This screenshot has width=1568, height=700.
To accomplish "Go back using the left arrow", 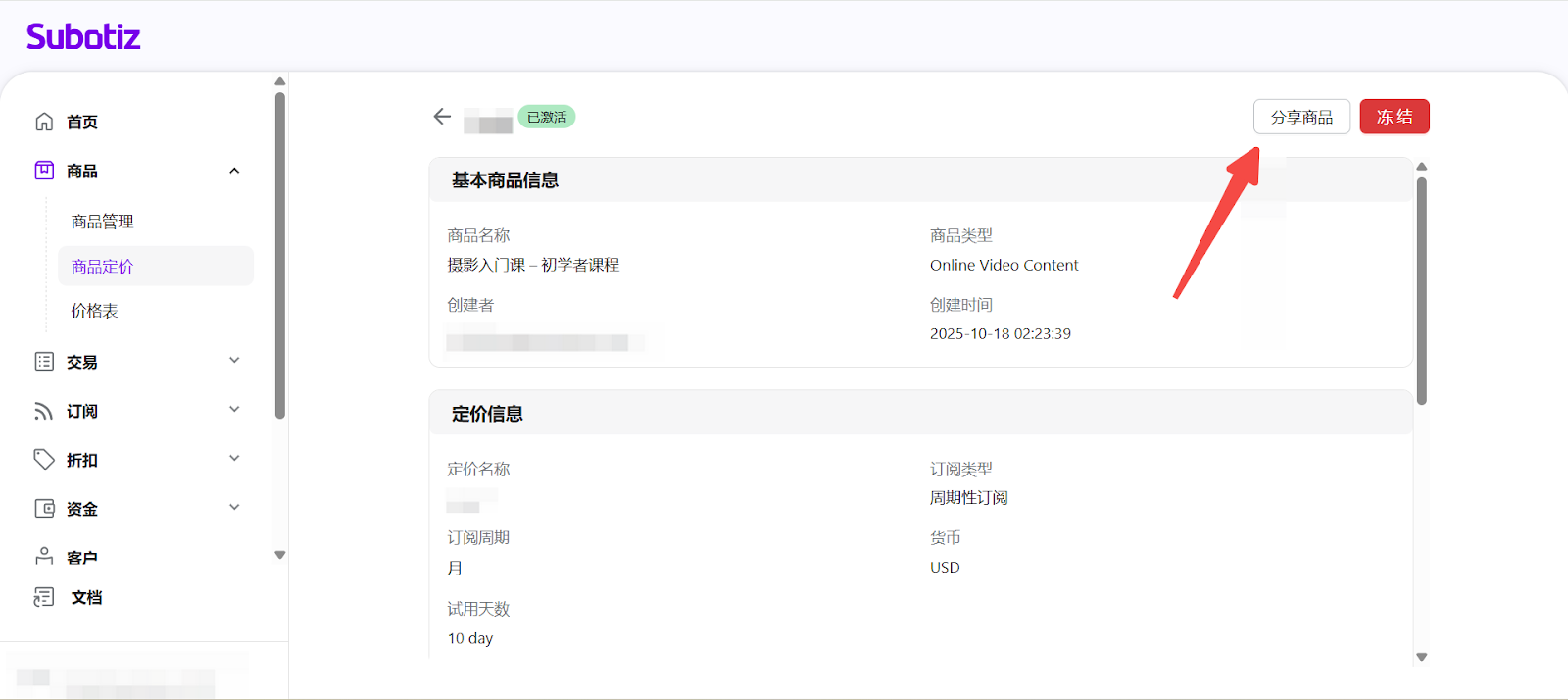I will [x=442, y=117].
